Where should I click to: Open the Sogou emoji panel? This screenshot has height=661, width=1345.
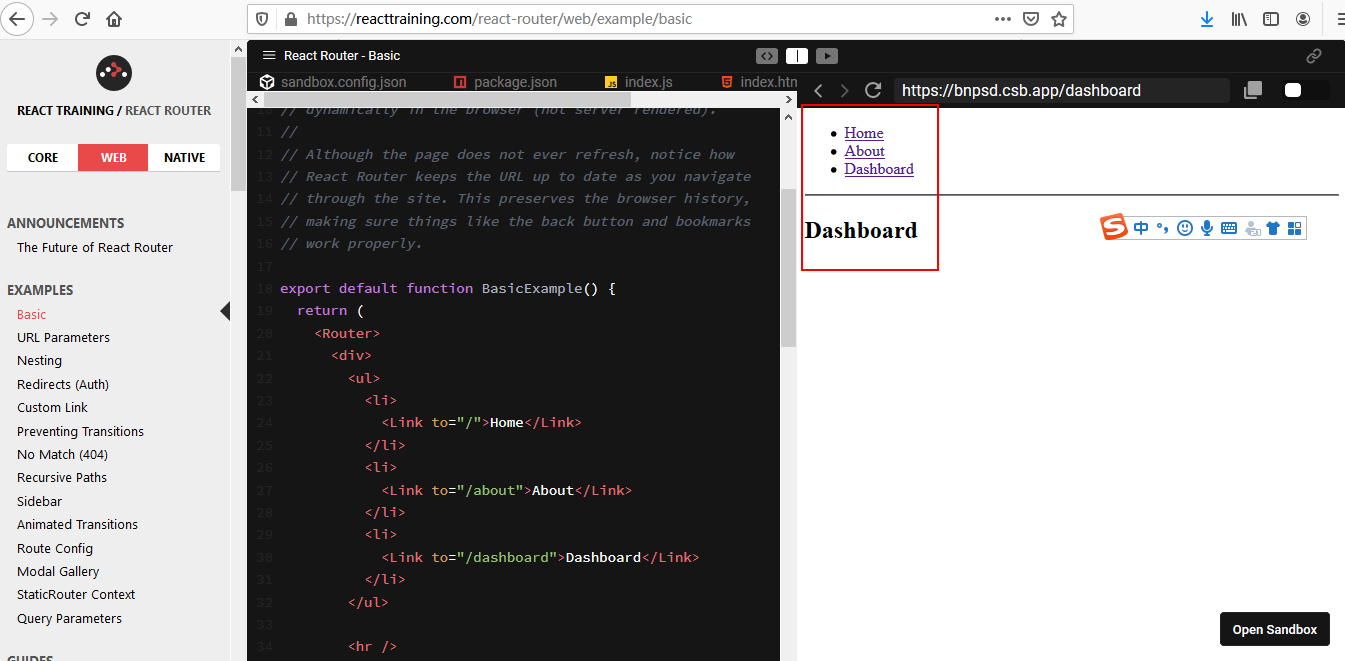1185,228
